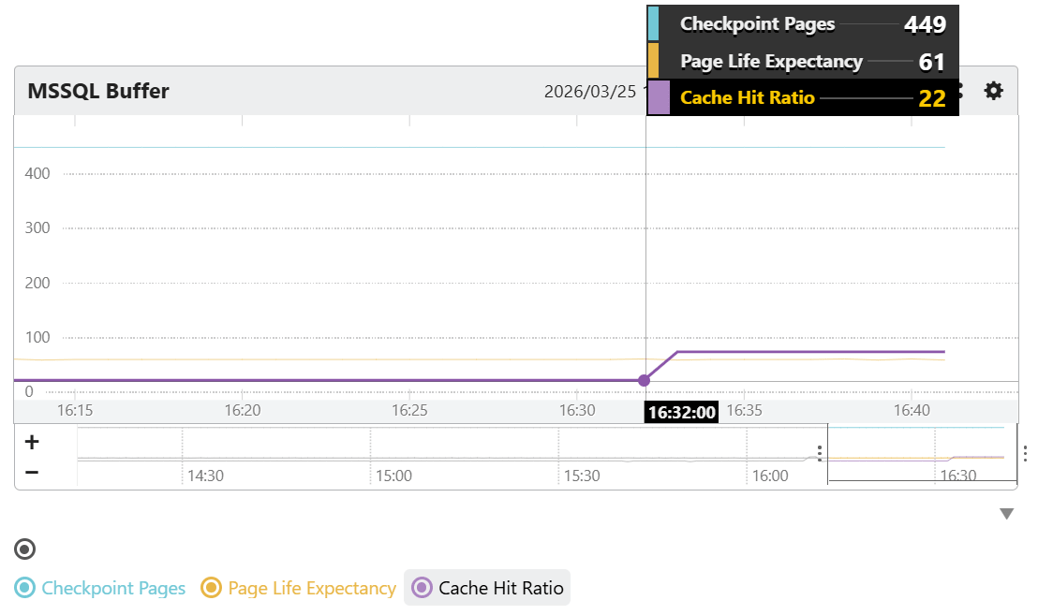Click the yellow Page Life Expectancy tooltip swatch
Viewport: 1038px width, 615px height.
coord(653,61)
